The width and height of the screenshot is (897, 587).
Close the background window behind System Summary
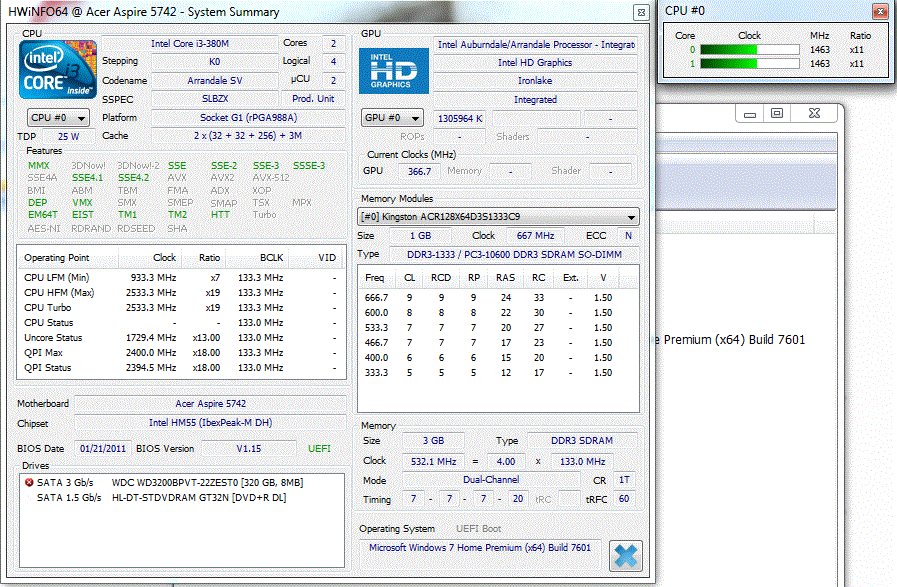click(814, 113)
